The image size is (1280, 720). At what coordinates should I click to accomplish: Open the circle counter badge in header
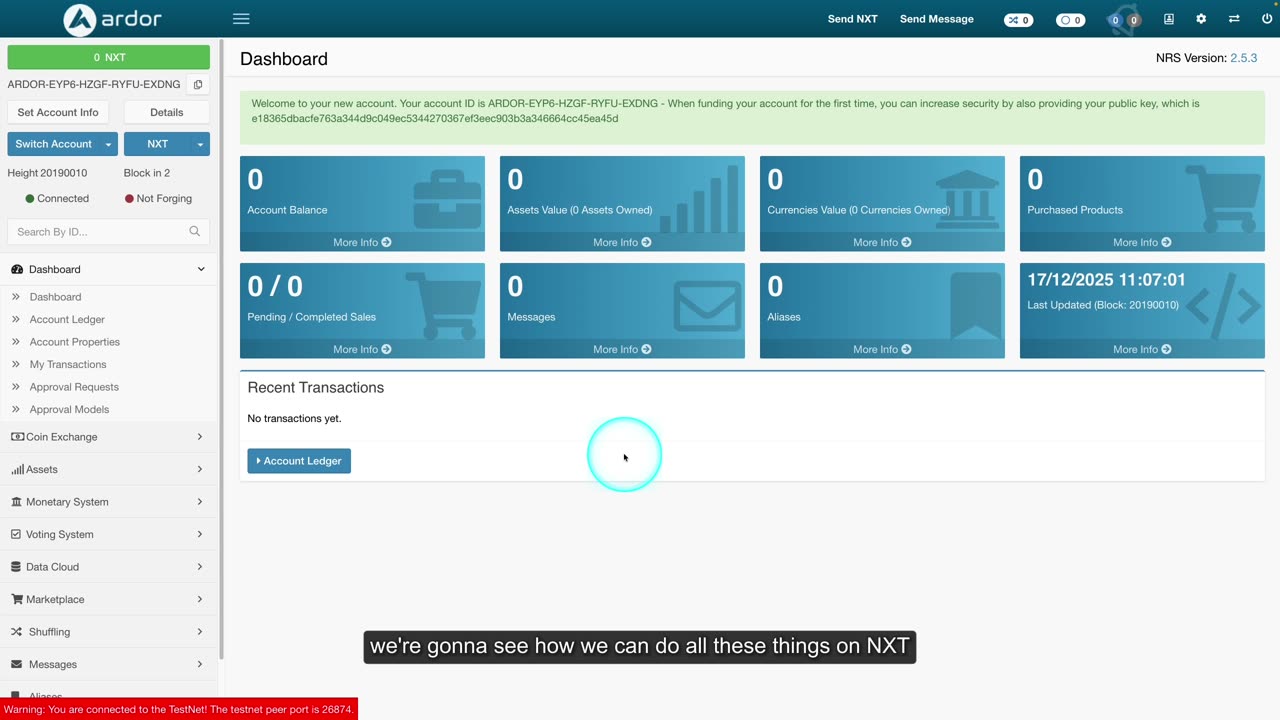[x=1071, y=20]
